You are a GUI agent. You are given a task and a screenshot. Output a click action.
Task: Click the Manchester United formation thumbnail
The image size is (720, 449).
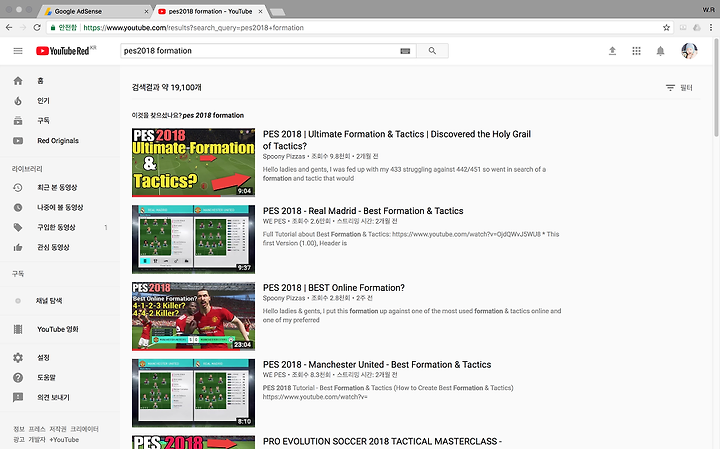click(193, 393)
